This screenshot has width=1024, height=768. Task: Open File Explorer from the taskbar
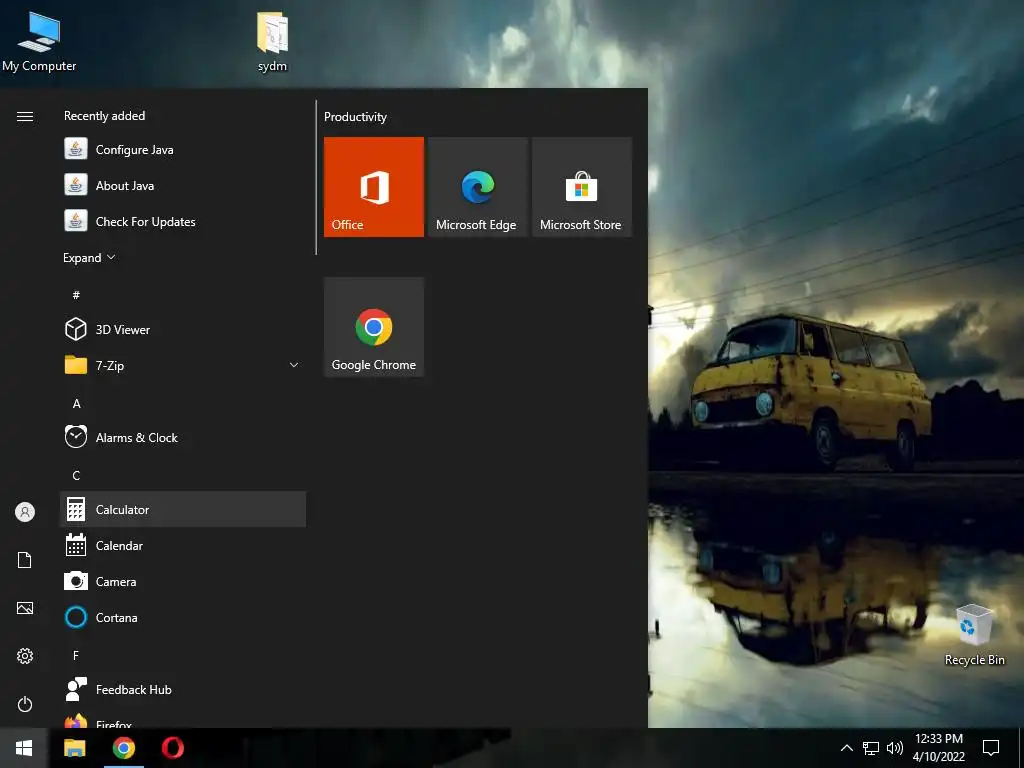coord(74,748)
